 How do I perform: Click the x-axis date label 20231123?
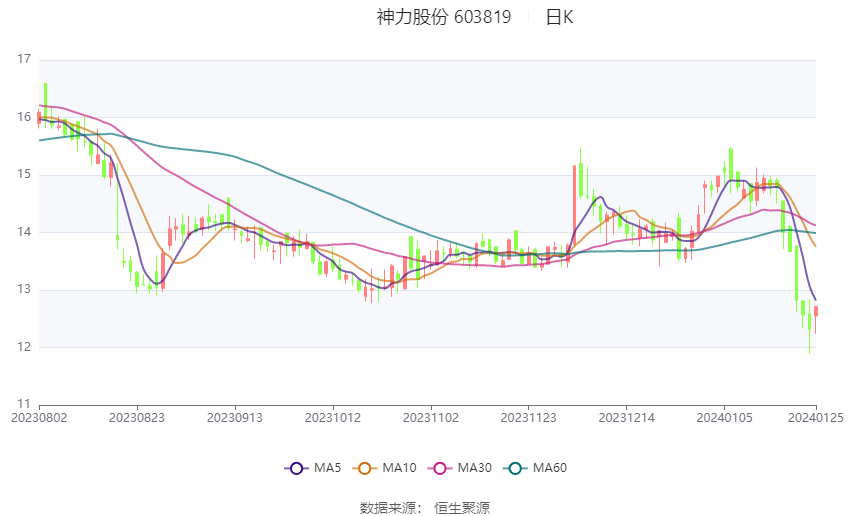(x=529, y=418)
